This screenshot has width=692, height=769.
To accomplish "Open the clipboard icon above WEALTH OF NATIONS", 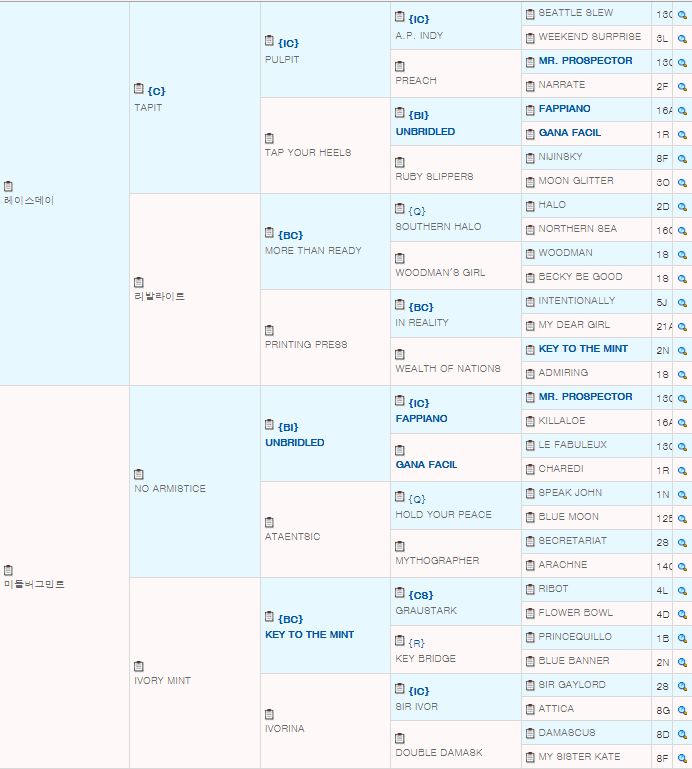I will [400, 355].
